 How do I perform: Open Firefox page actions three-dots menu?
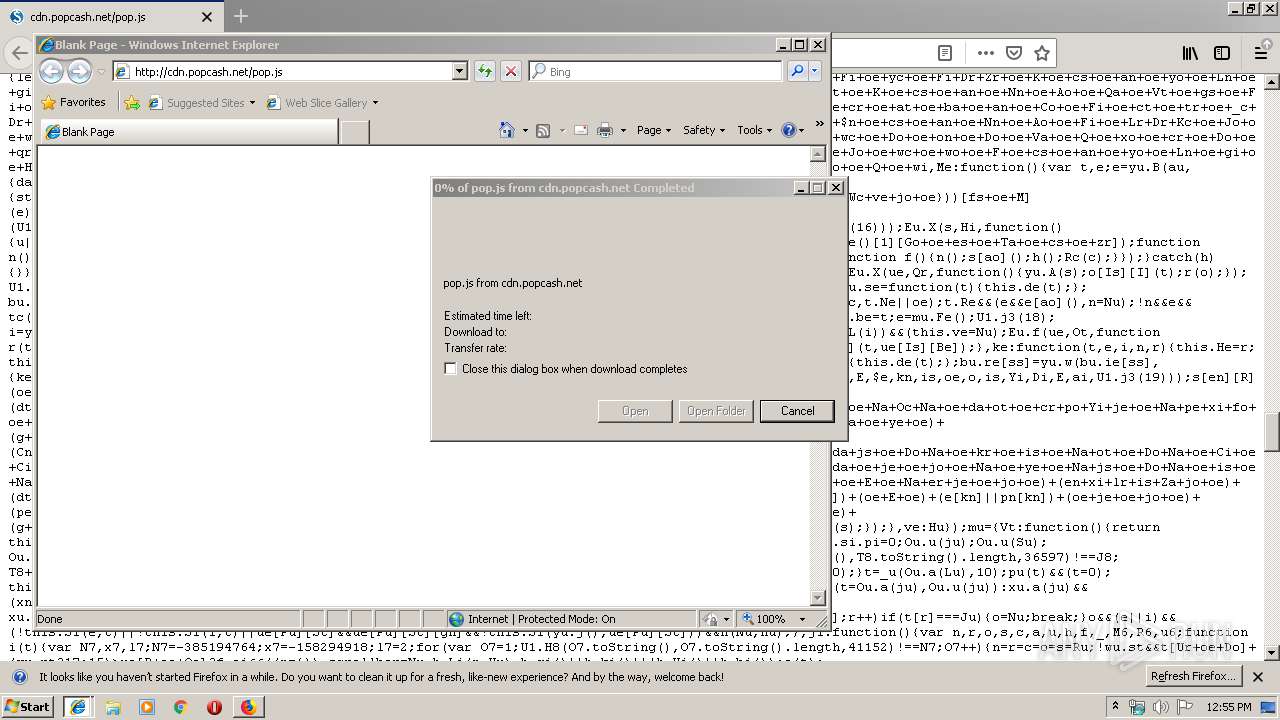tap(986, 53)
